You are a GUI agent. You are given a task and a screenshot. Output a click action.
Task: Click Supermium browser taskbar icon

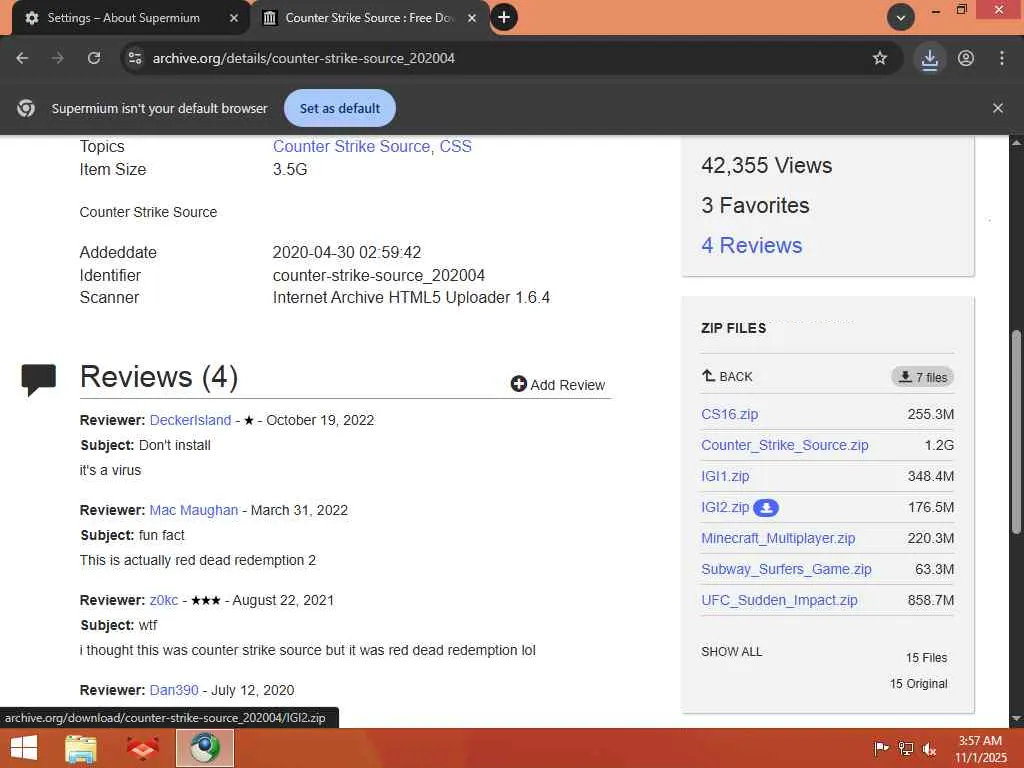[205, 748]
